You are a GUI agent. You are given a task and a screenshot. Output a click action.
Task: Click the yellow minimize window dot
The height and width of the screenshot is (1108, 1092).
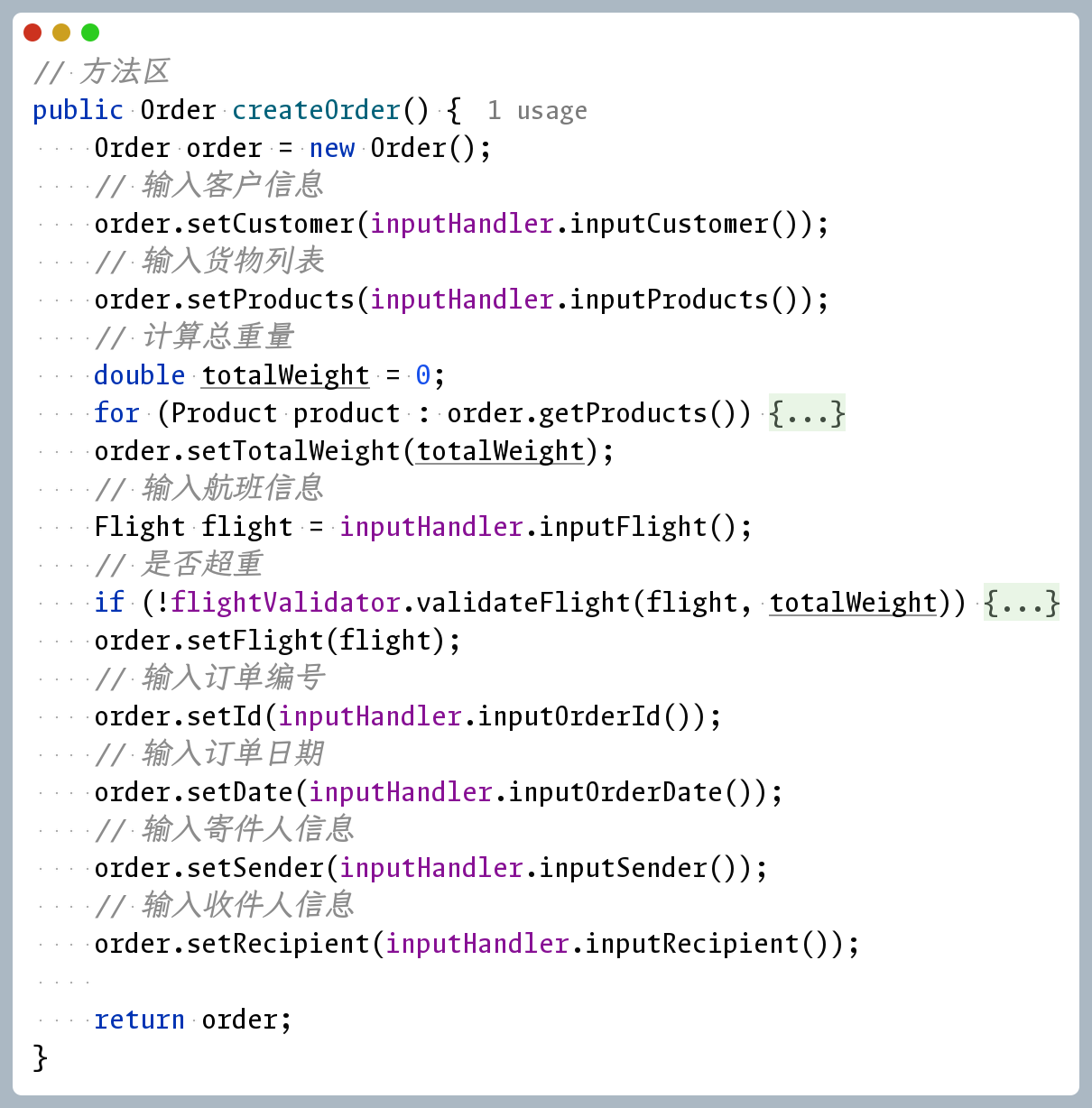click(x=61, y=32)
